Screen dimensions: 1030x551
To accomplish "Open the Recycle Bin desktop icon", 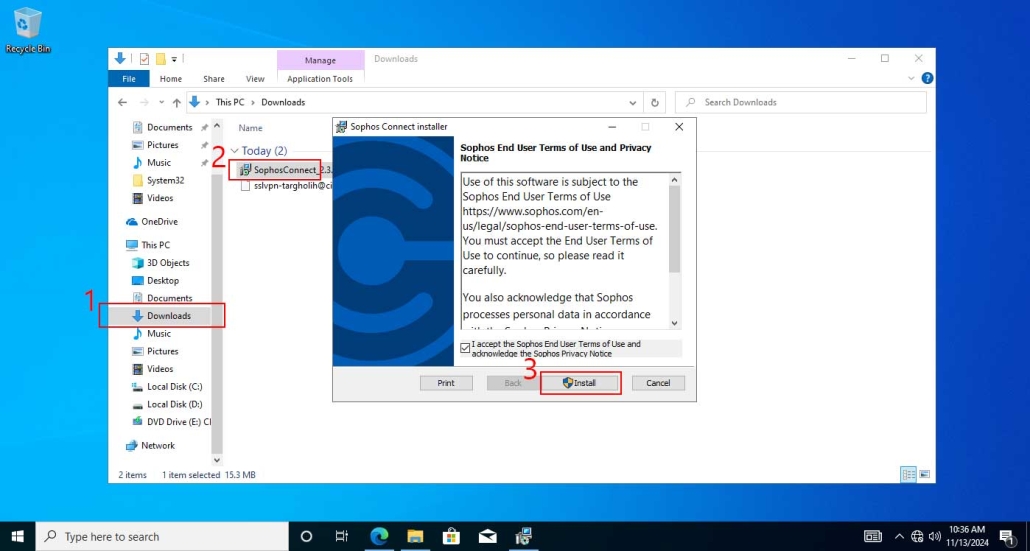I will (x=28, y=31).
